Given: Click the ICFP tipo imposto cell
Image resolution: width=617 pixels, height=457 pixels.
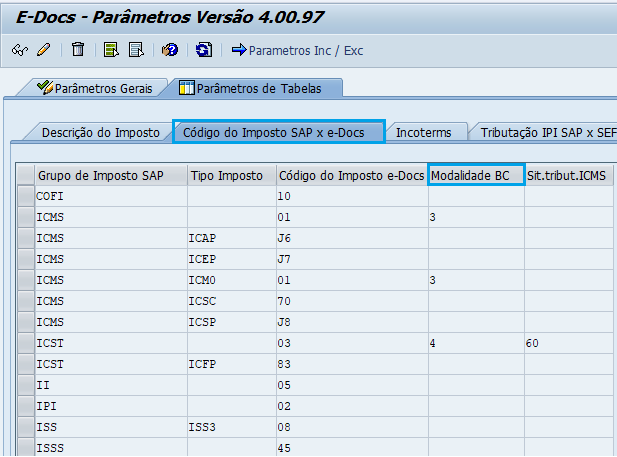Looking at the screenshot, I should [x=232, y=364].
